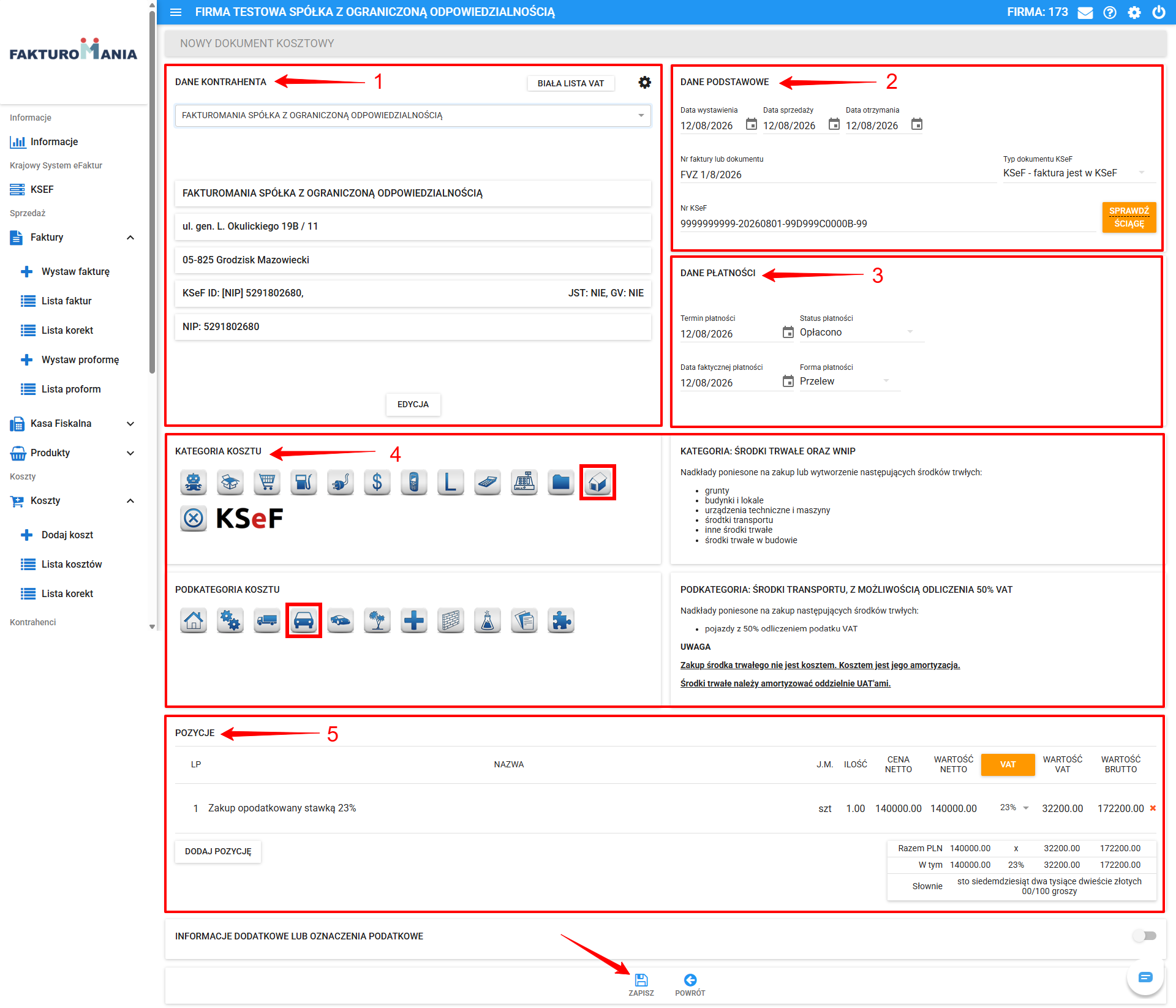Toggle additional information or tax markings switch

coord(1144,936)
